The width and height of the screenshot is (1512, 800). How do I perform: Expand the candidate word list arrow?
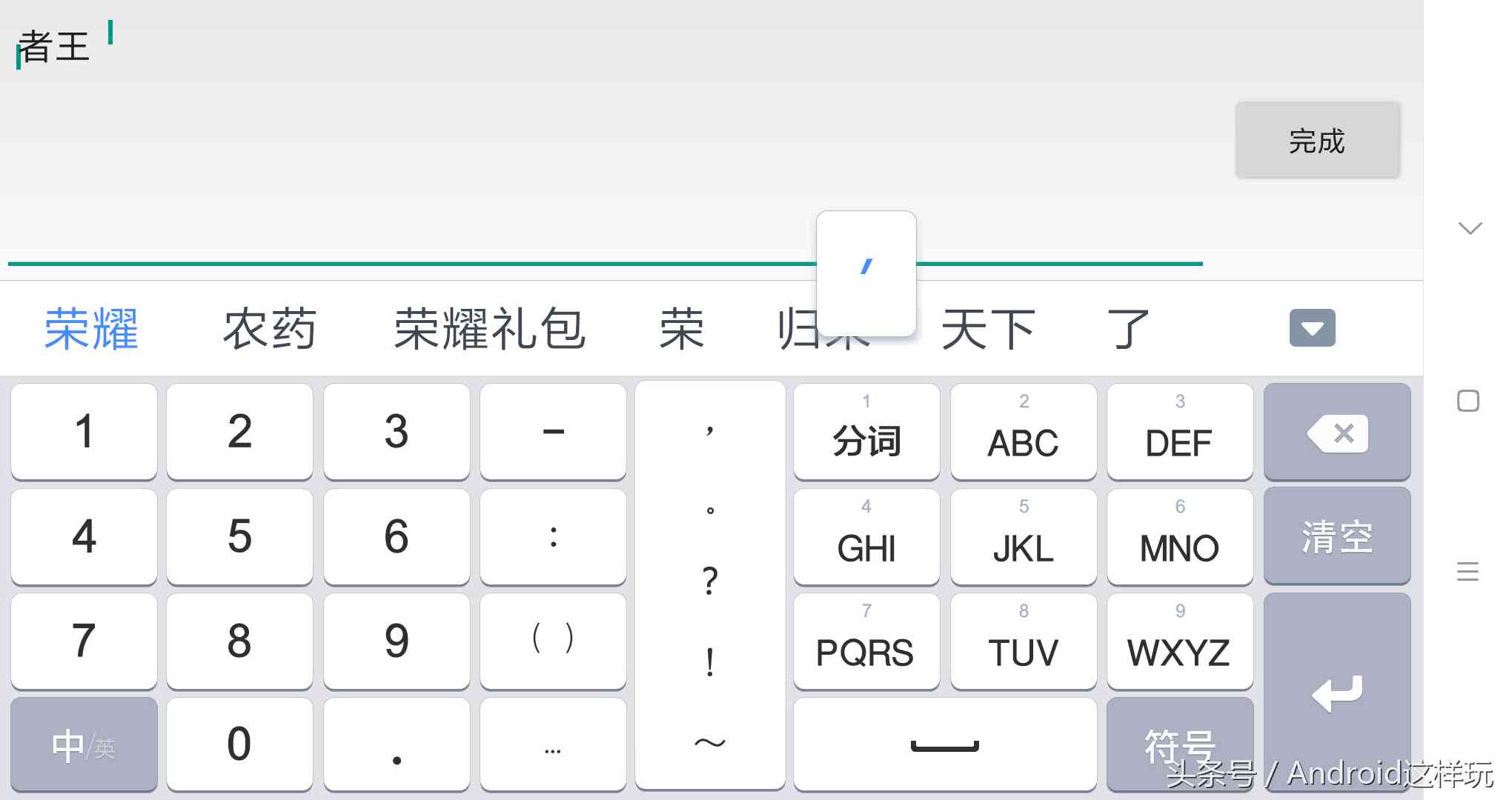pos(1312,328)
